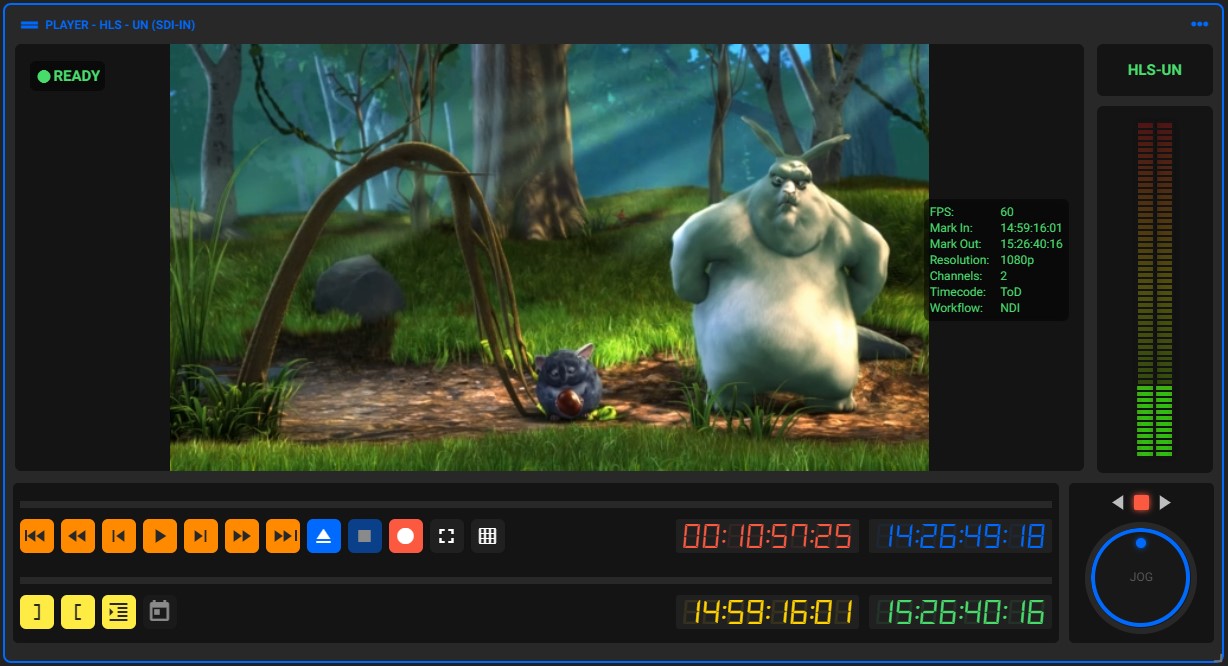Rewind playback with the double-left arrow button
This screenshot has width=1228, height=666.
[78, 536]
